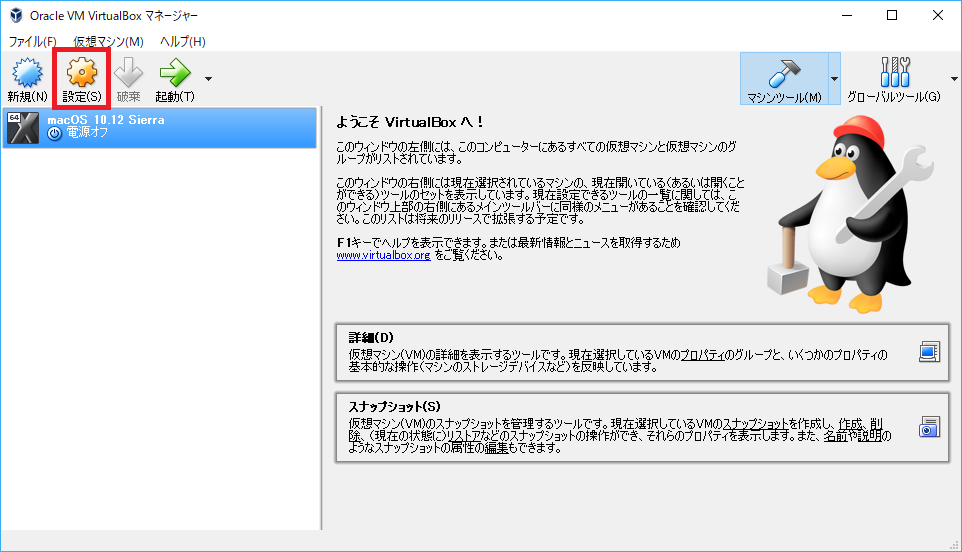Click the macOS VM 64-bit OS icon
Screen dimensions: 962x552
point(23,128)
